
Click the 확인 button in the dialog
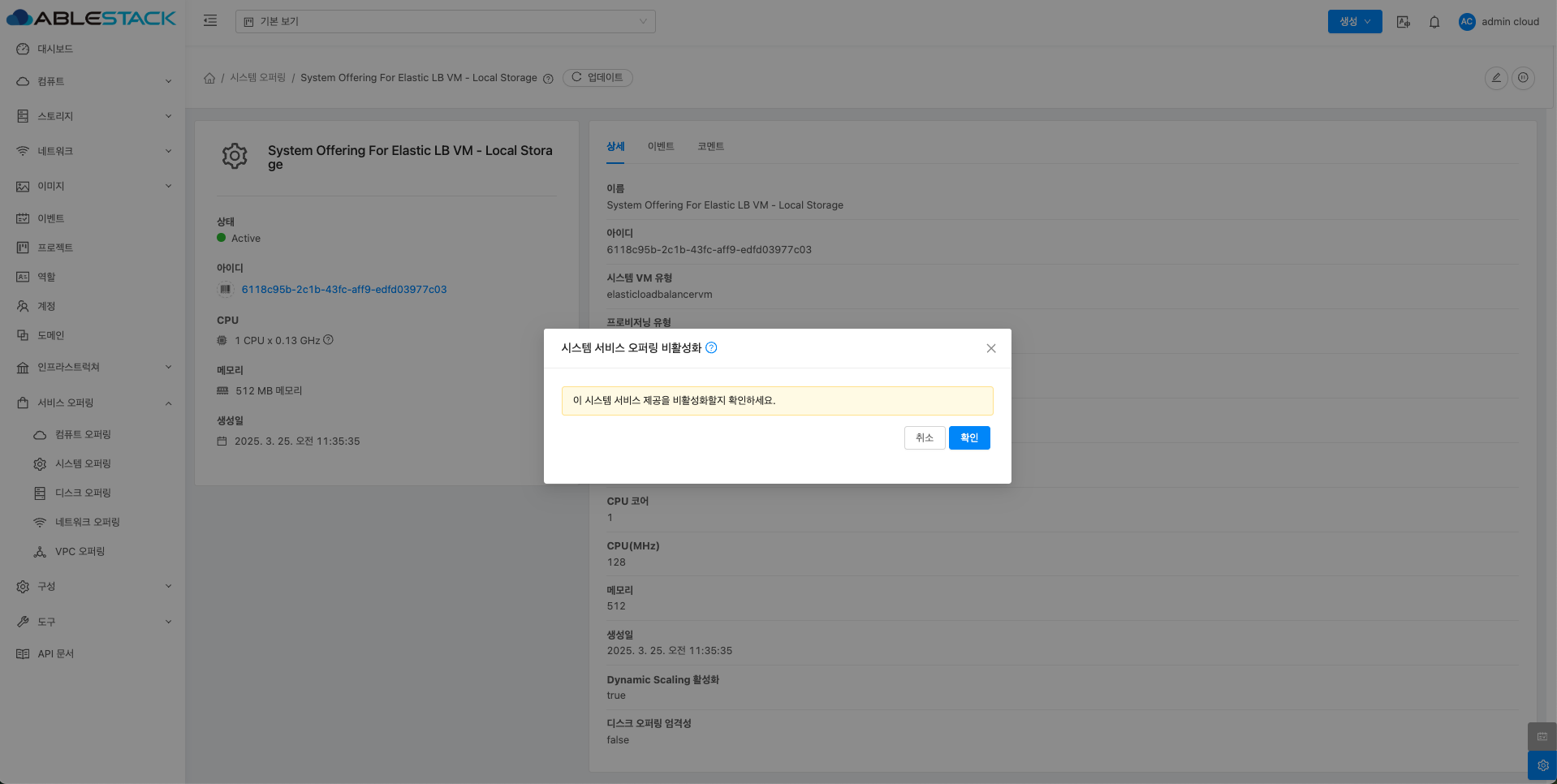(x=968, y=437)
